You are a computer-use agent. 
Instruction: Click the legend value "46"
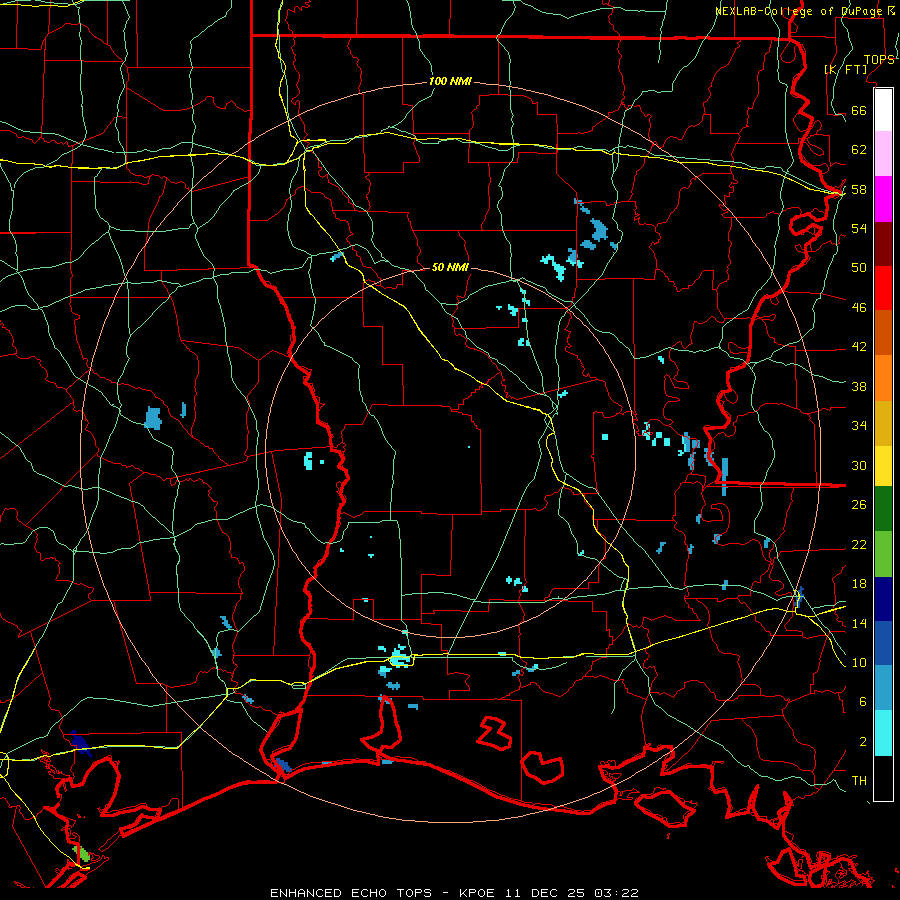859,308
